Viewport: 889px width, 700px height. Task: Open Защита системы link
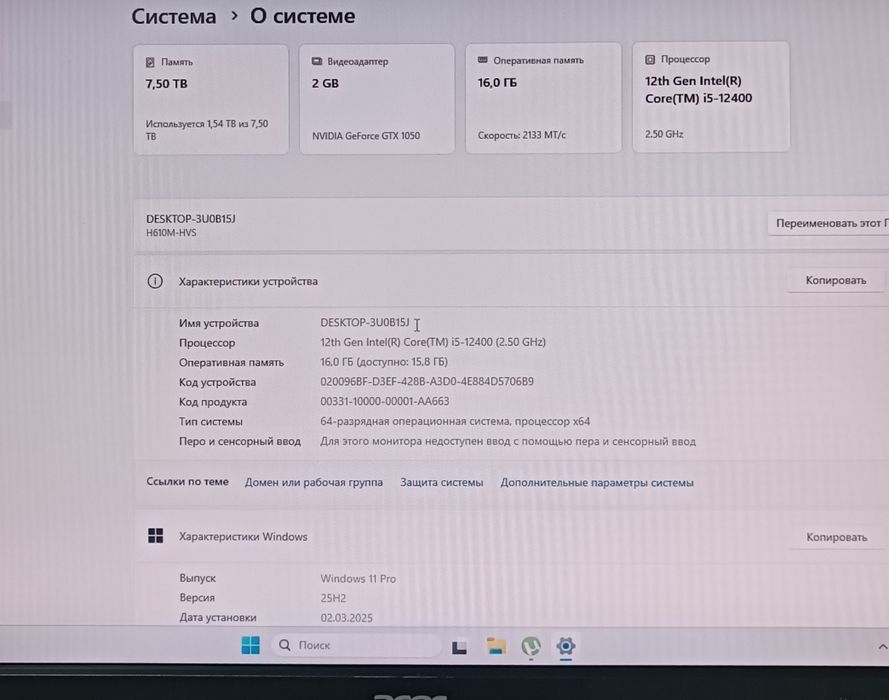click(442, 482)
